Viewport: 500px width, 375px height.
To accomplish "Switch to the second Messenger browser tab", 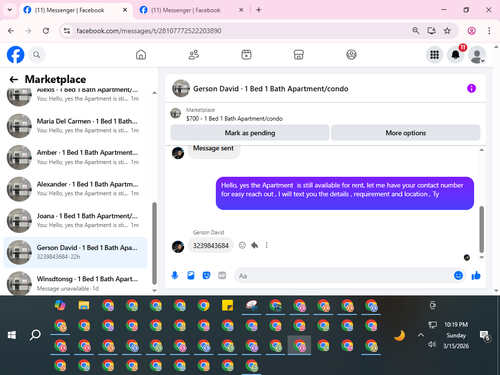I will pos(186,10).
